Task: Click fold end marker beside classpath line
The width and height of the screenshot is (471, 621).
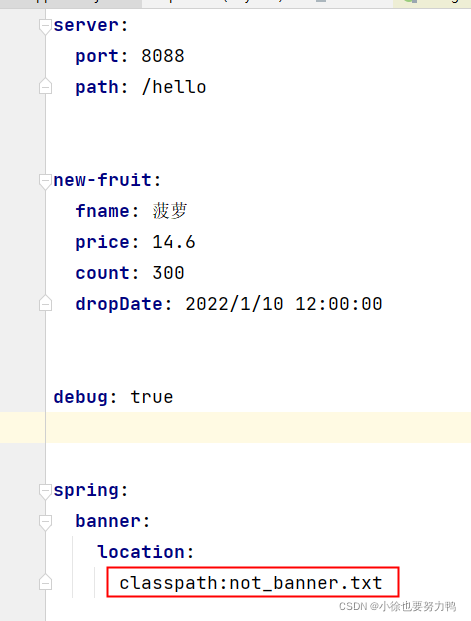Action: [45, 582]
